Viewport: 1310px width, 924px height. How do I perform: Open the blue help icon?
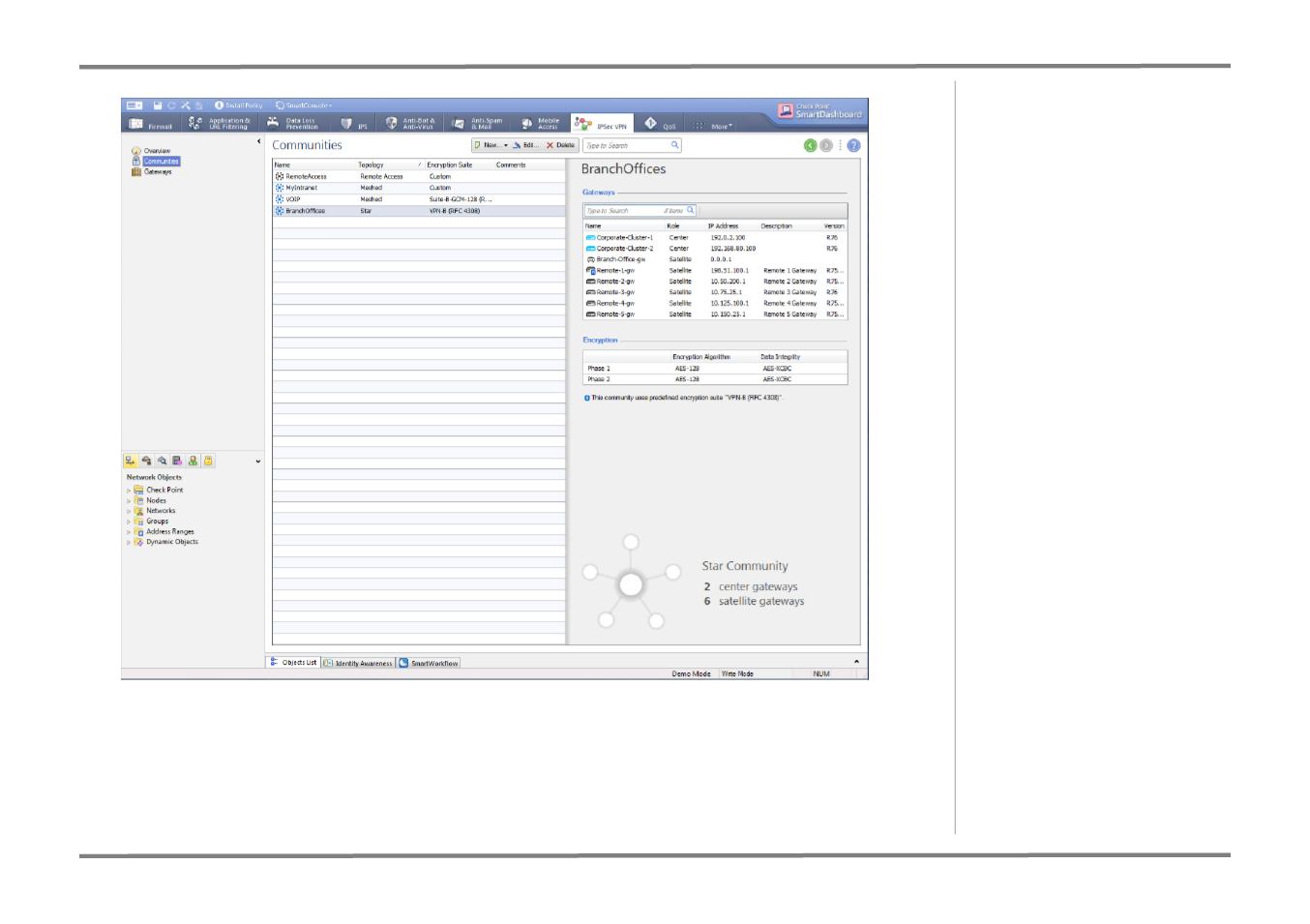coord(853,145)
